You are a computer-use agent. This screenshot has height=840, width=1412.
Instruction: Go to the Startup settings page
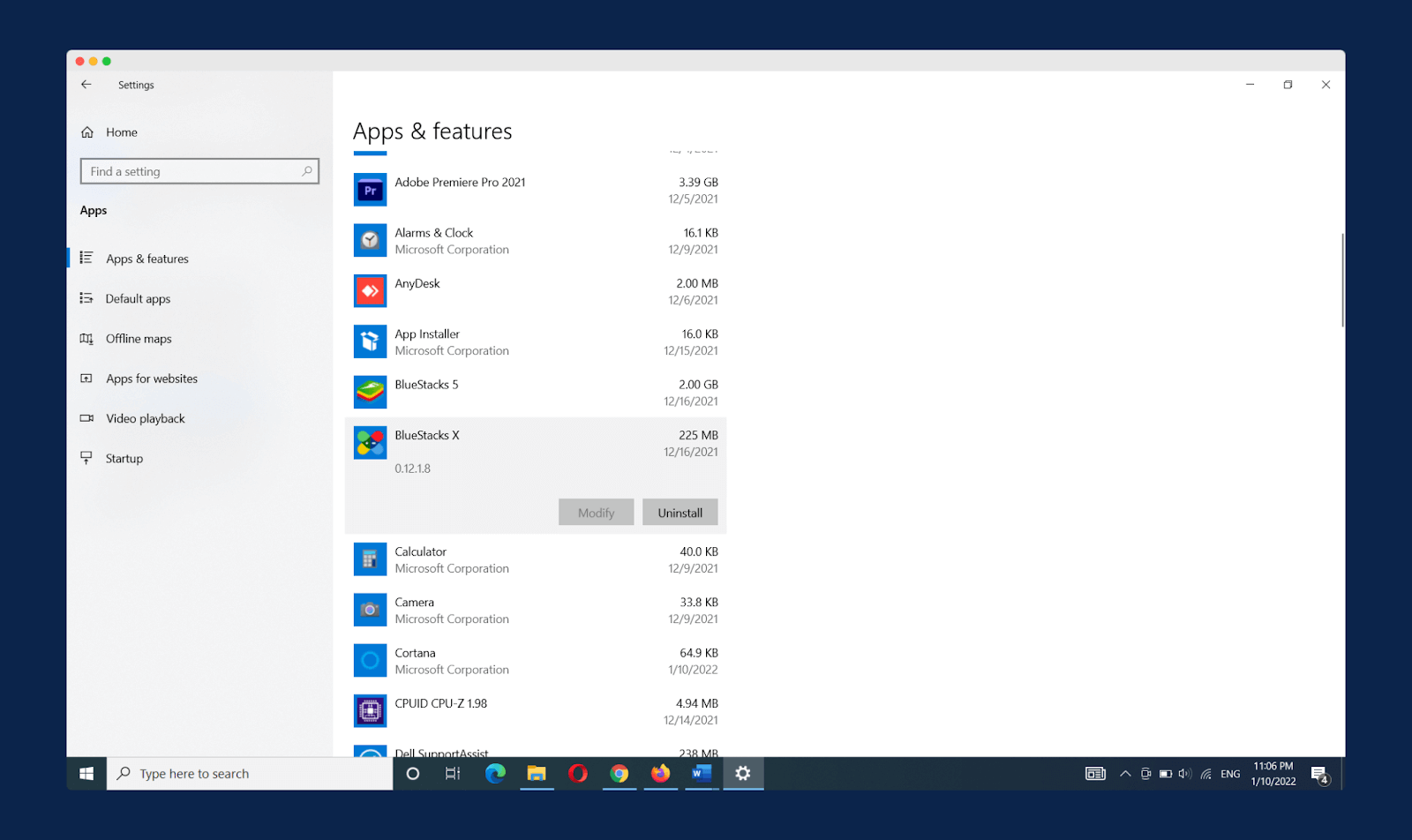(x=124, y=459)
